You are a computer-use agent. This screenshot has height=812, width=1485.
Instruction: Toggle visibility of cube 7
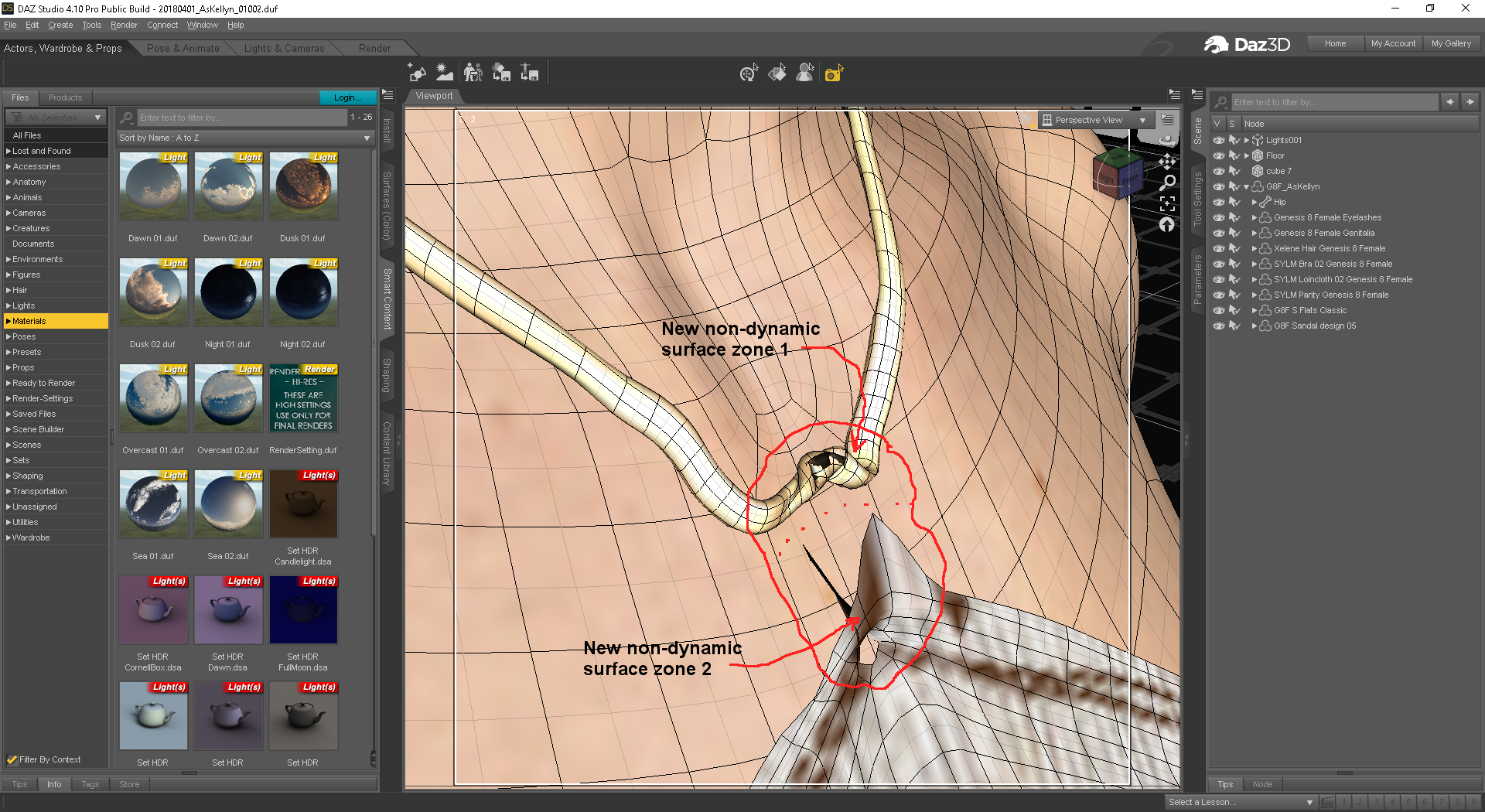click(1219, 171)
